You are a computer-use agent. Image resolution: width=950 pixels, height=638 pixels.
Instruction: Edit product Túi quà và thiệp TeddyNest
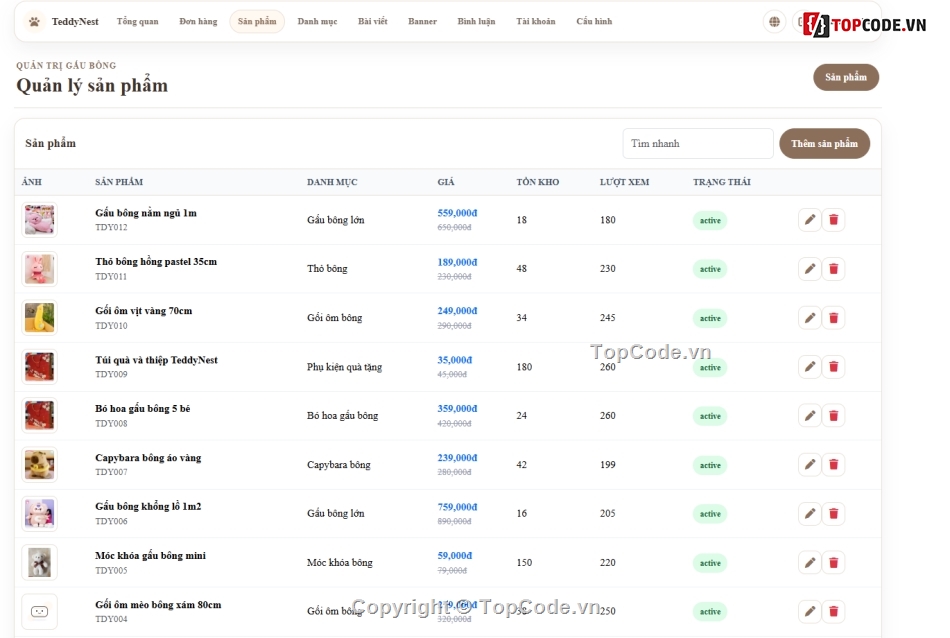click(x=809, y=367)
